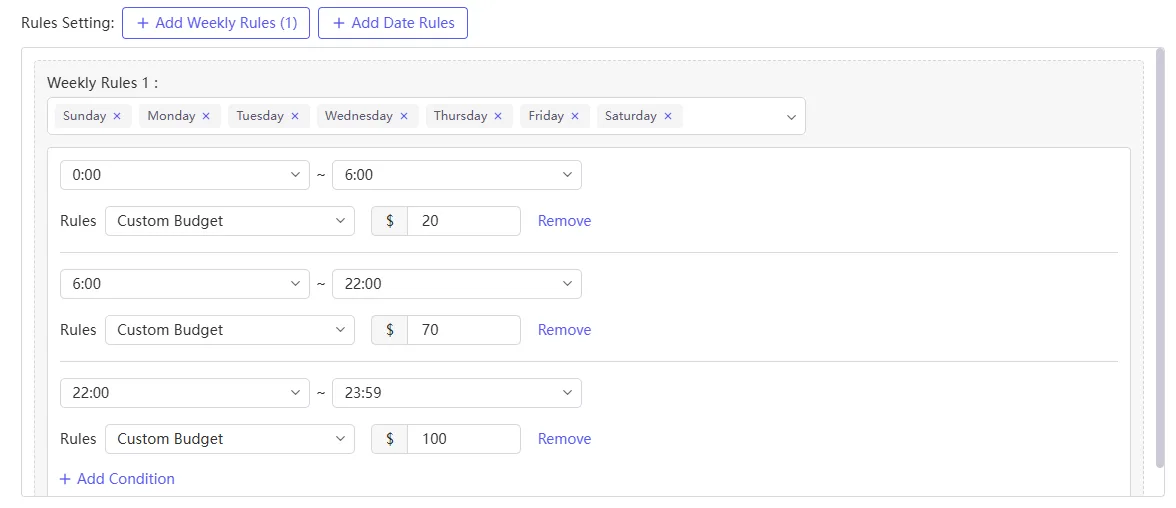Viewport: 1176px width, 508px height.
Task: Open Custom Budget dropdown for $70 rule
Action: click(x=230, y=330)
